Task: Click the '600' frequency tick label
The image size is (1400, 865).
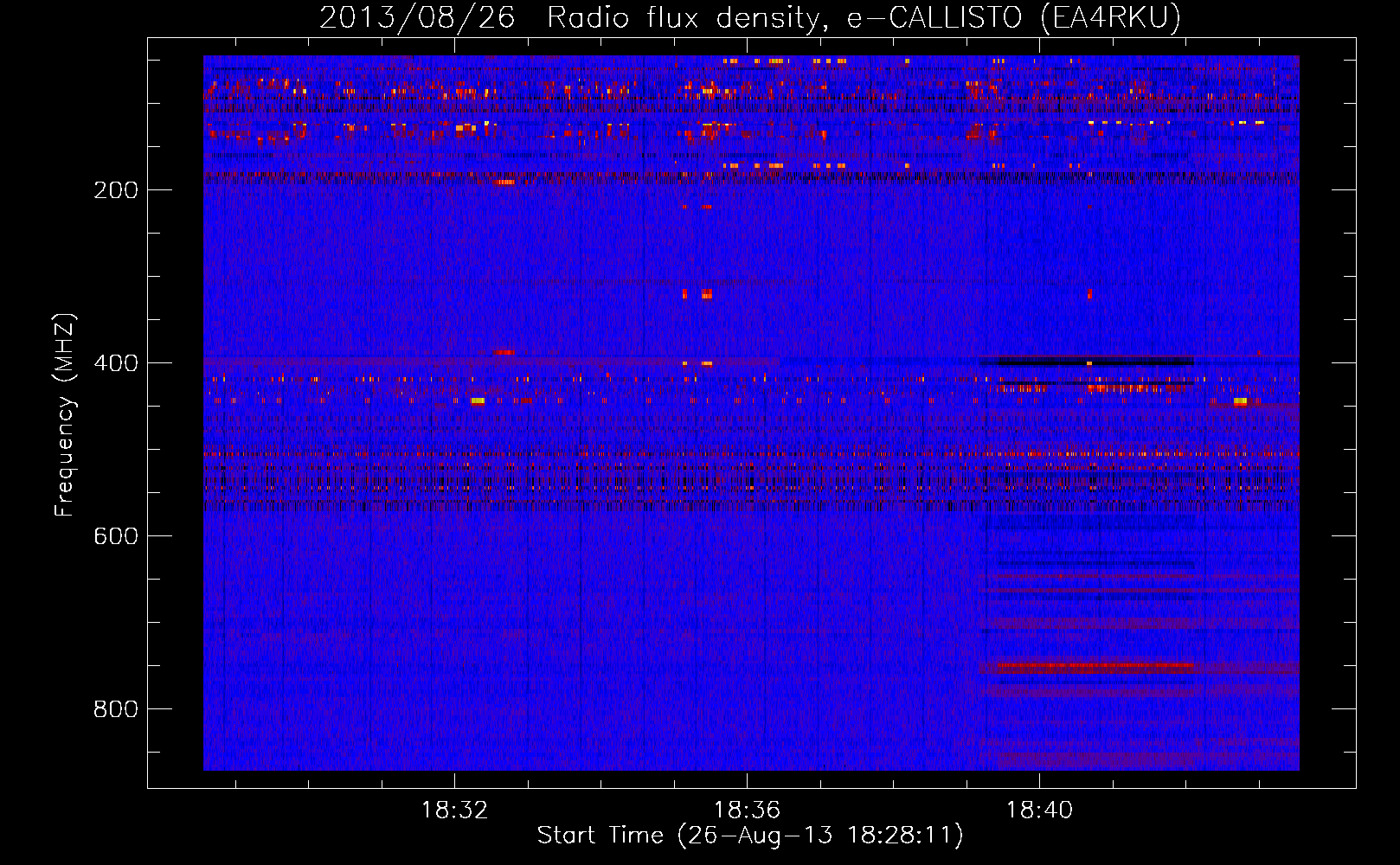Action: tap(116, 536)
